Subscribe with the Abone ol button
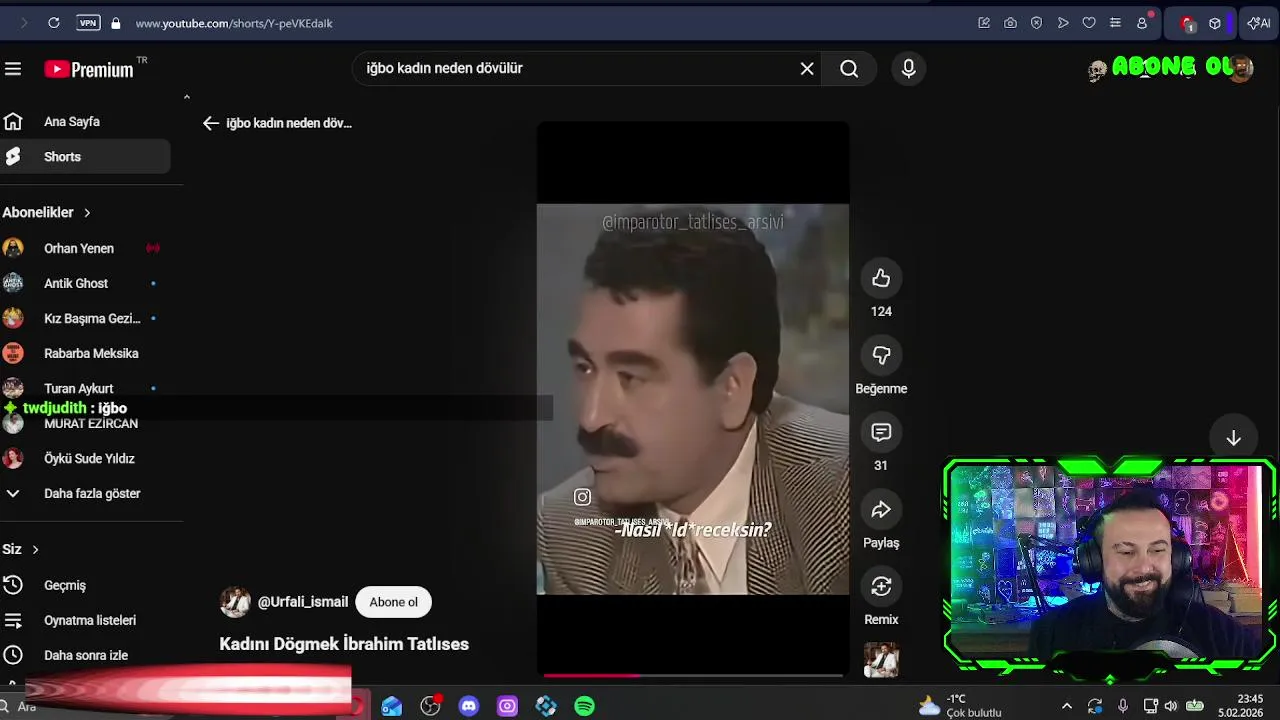The image size is (1280, 720). click(x=393, y=602)
